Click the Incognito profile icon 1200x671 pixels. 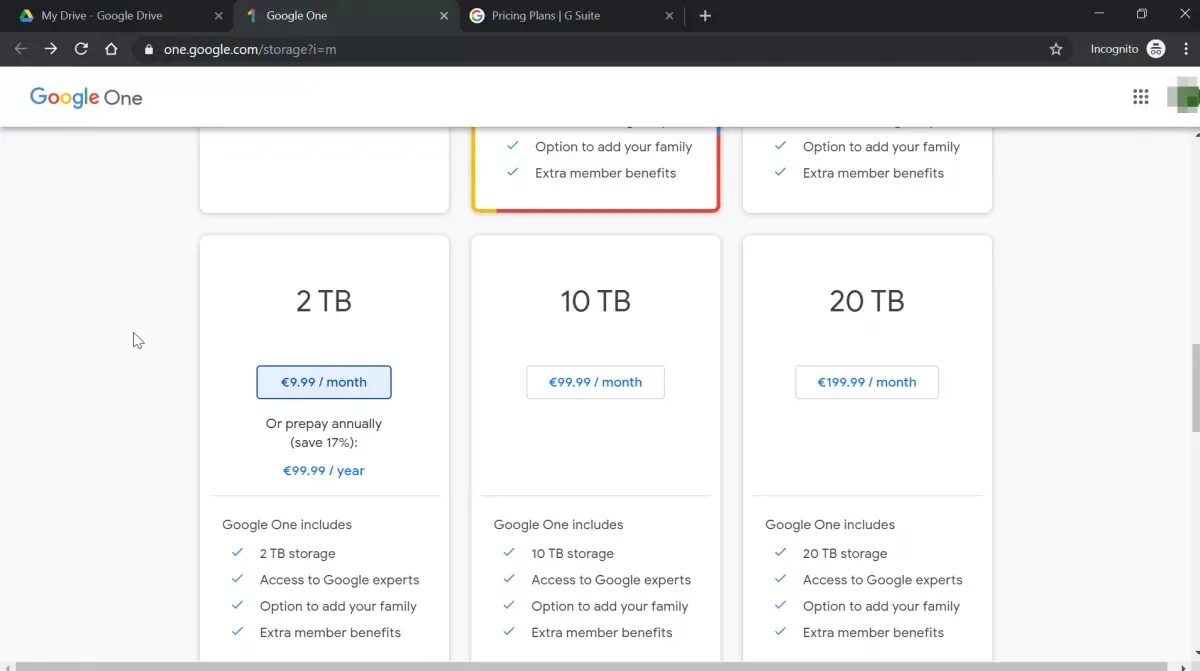coord(1156,49)
